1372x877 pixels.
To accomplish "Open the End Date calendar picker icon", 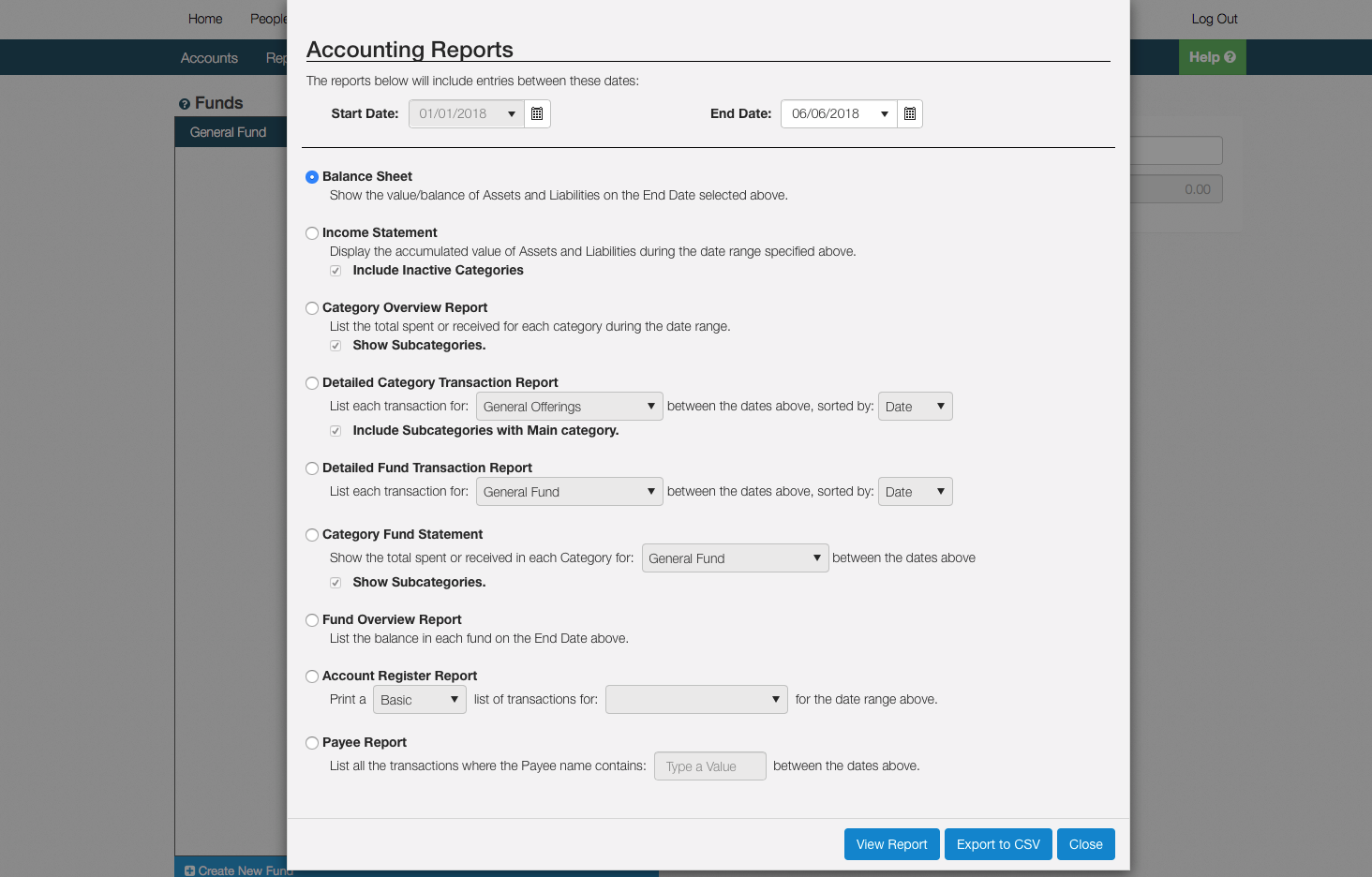I will (x=910, y=114).
